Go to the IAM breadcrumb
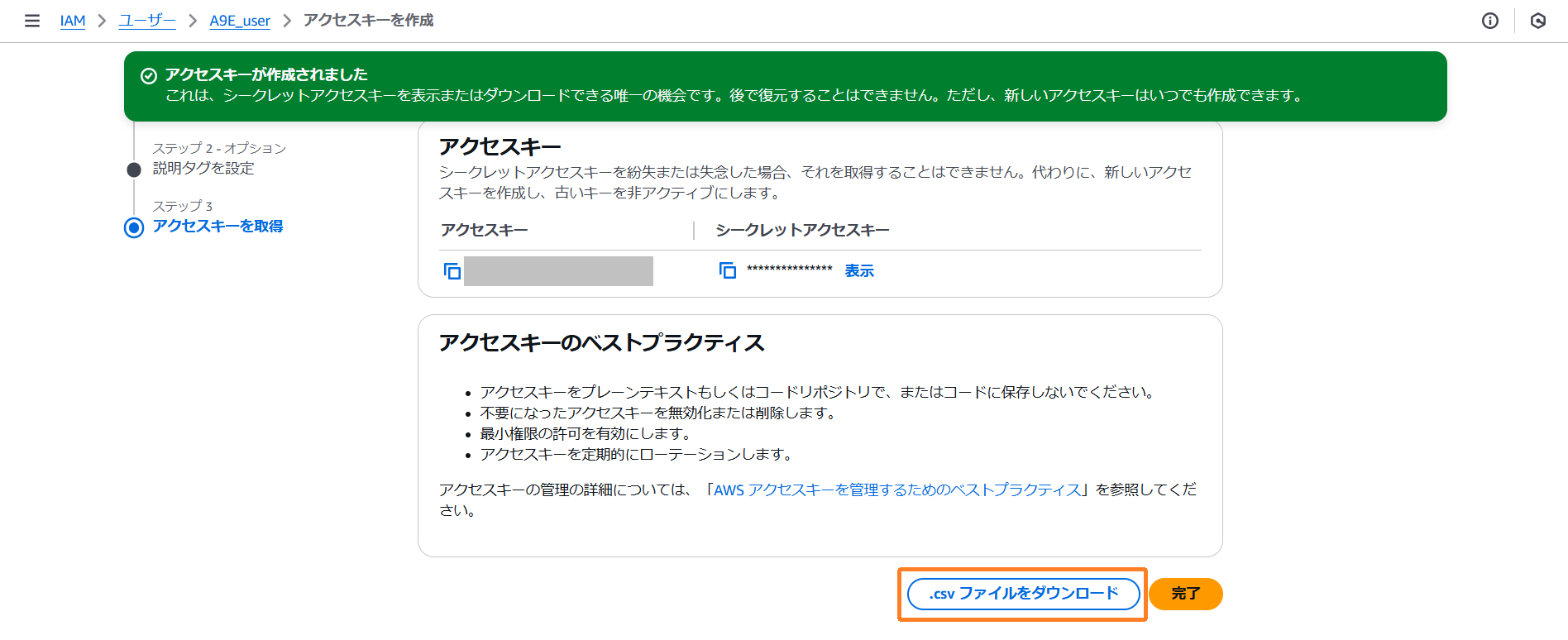The width and height of the screenshot is (1568, 640). pyautogui.click(x=73, y=21)
